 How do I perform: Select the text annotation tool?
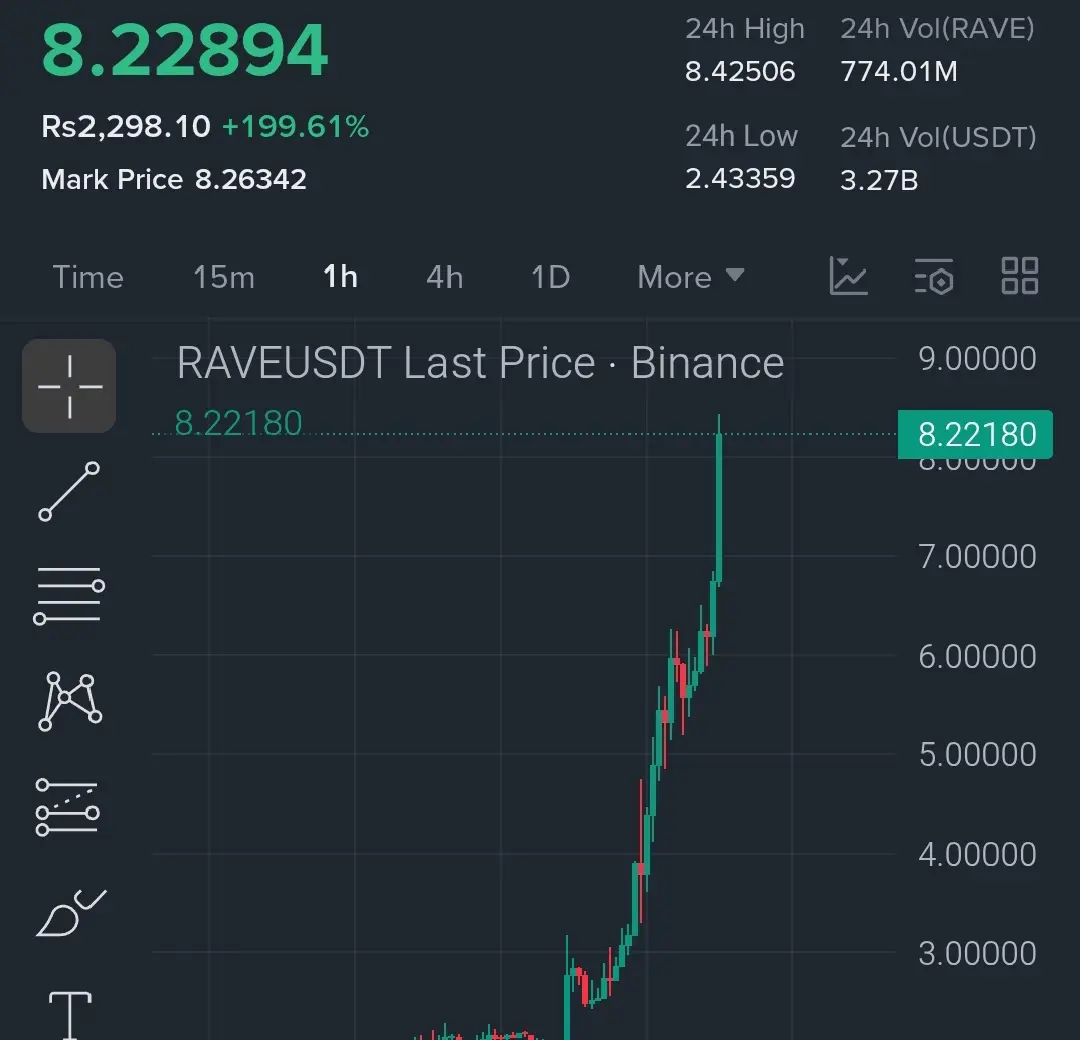click(70, 1015)
